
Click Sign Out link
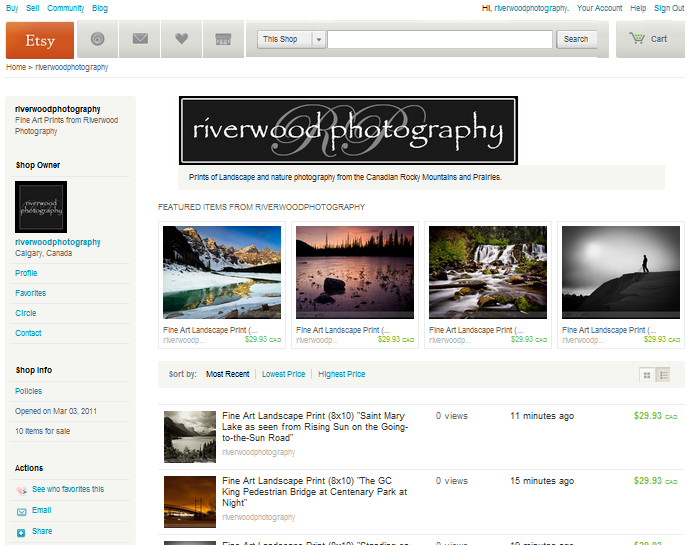coord(669,8)
